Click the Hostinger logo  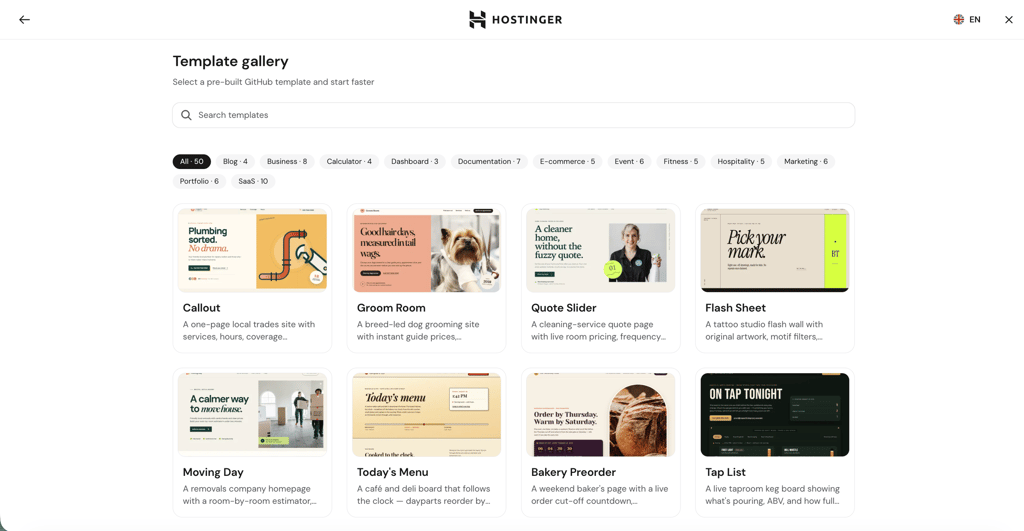(515, 20)
